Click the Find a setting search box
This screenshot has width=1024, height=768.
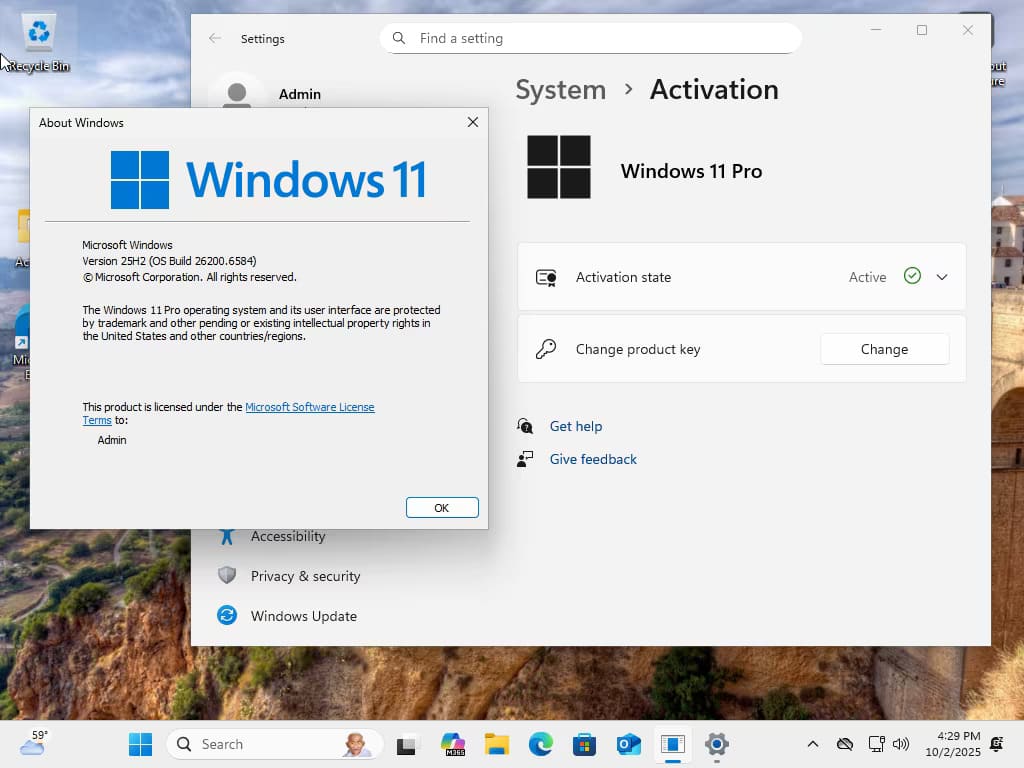pyautogui.click(x=590, y=38)
